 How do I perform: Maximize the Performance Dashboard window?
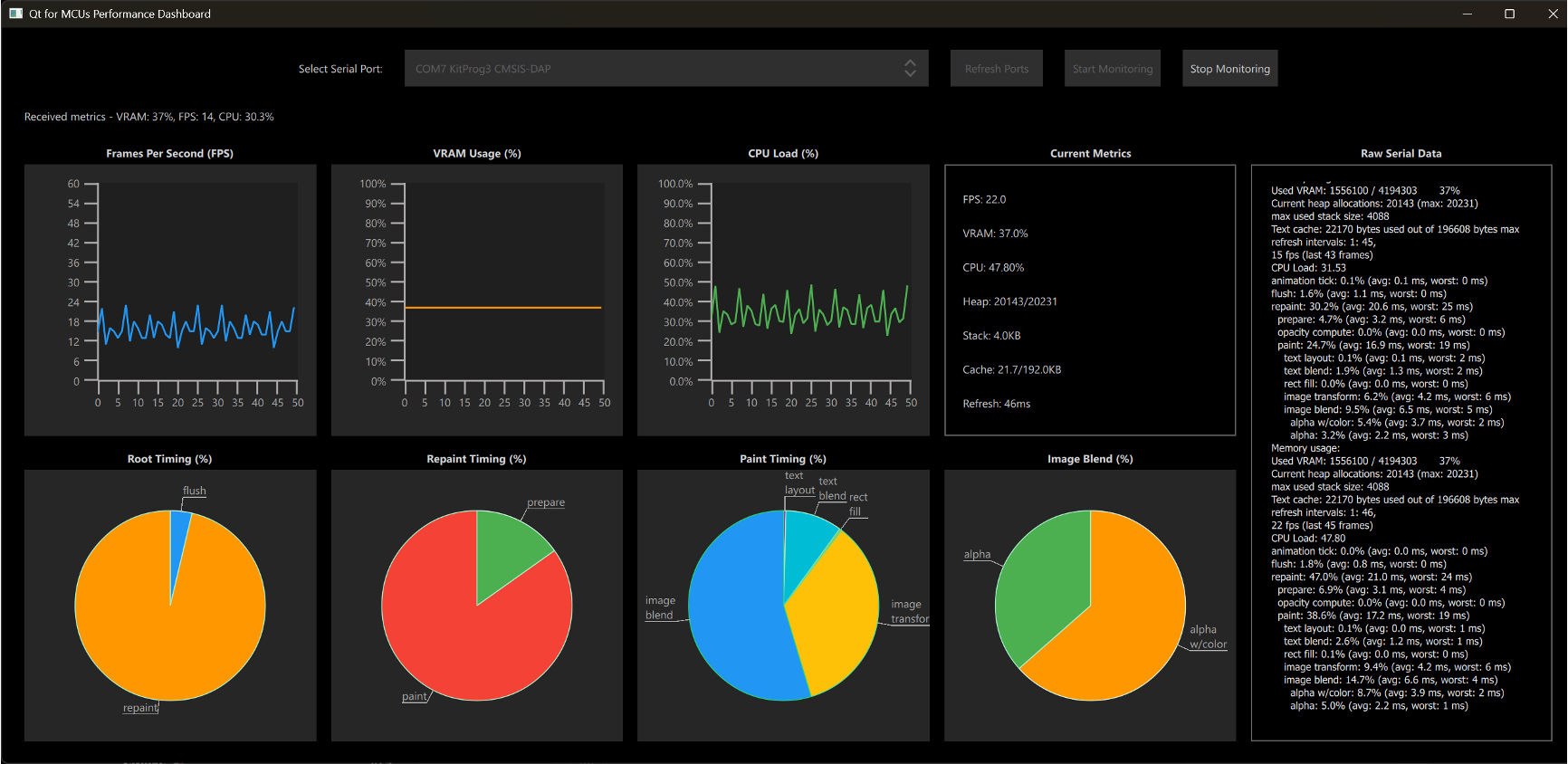coord(1509,14)
